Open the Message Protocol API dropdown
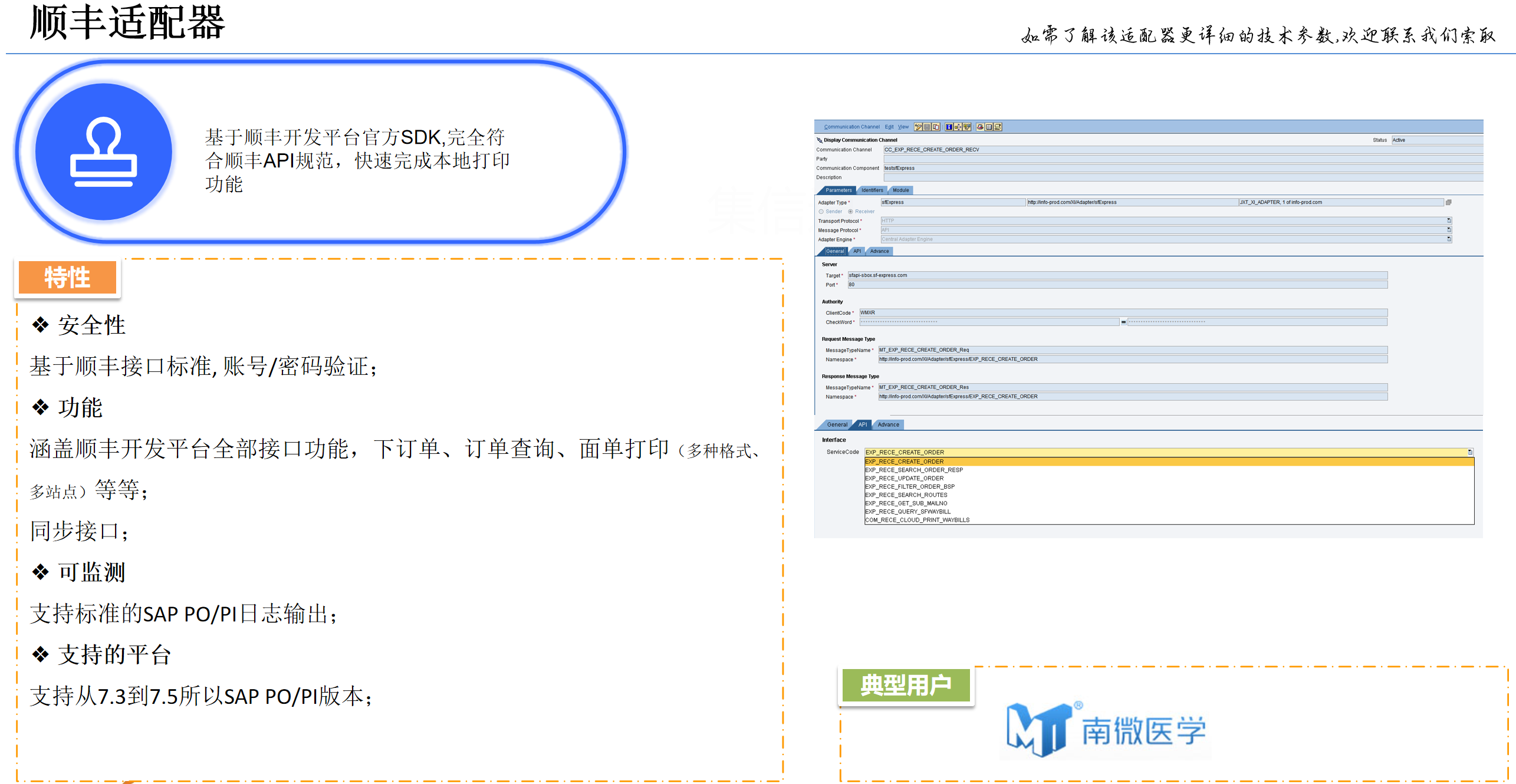This screenshot has width=1516, height=784. [x=1449, y=230]
